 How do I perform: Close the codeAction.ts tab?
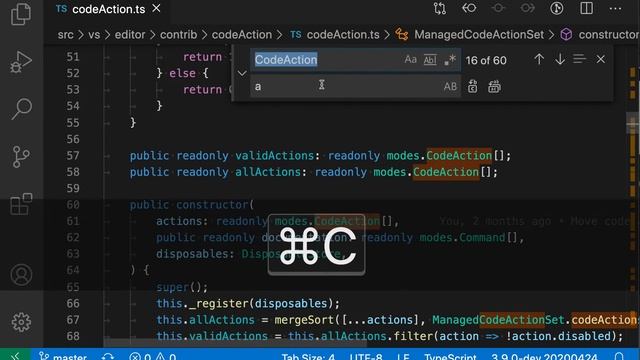156,8
